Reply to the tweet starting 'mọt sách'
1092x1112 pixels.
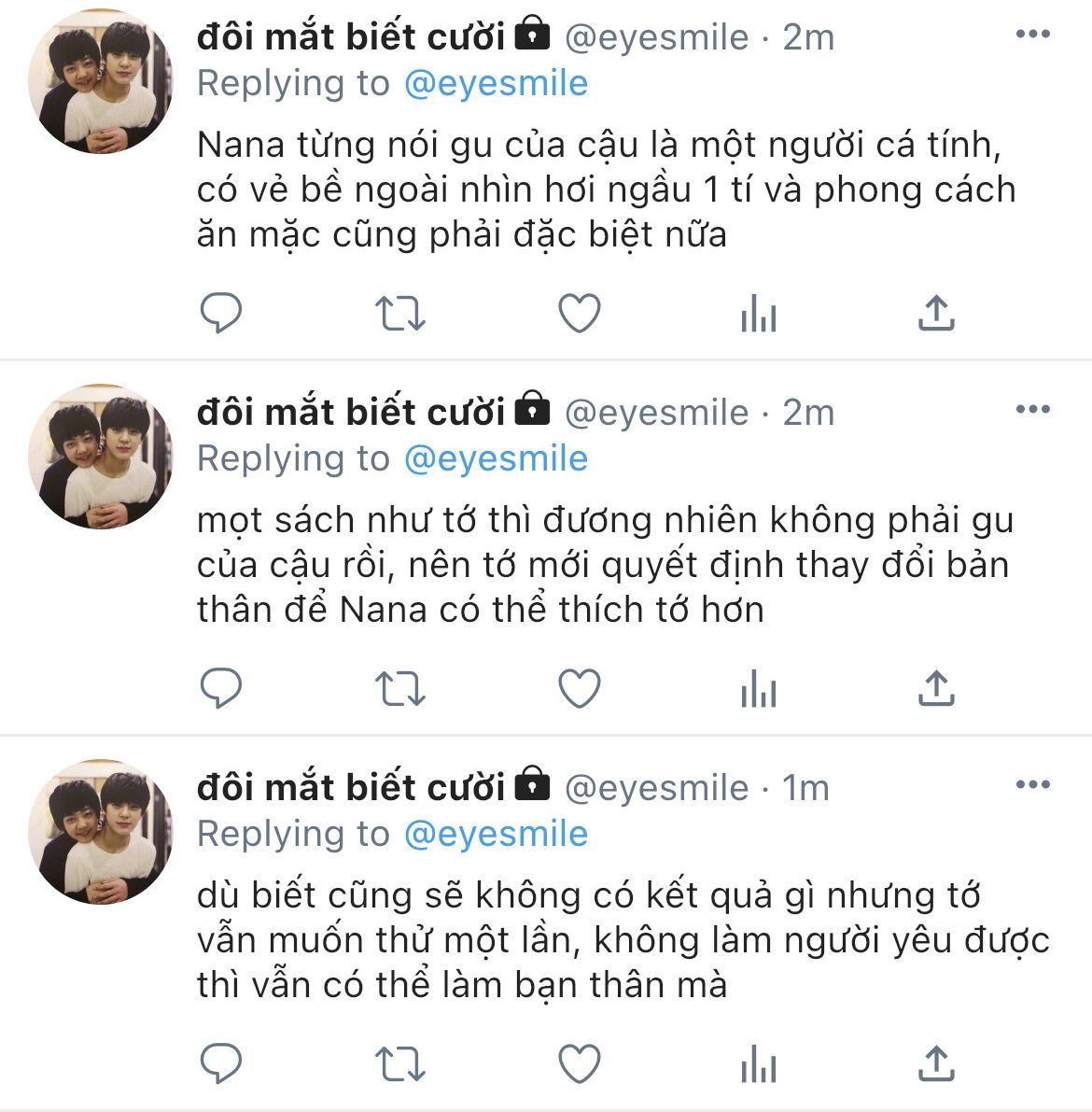[x=221, y=688]
